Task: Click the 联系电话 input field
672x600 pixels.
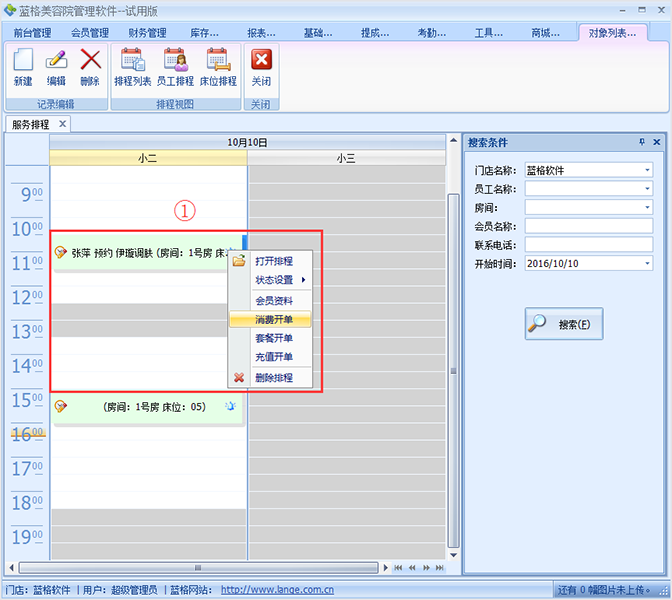Action: pos(589,245)
